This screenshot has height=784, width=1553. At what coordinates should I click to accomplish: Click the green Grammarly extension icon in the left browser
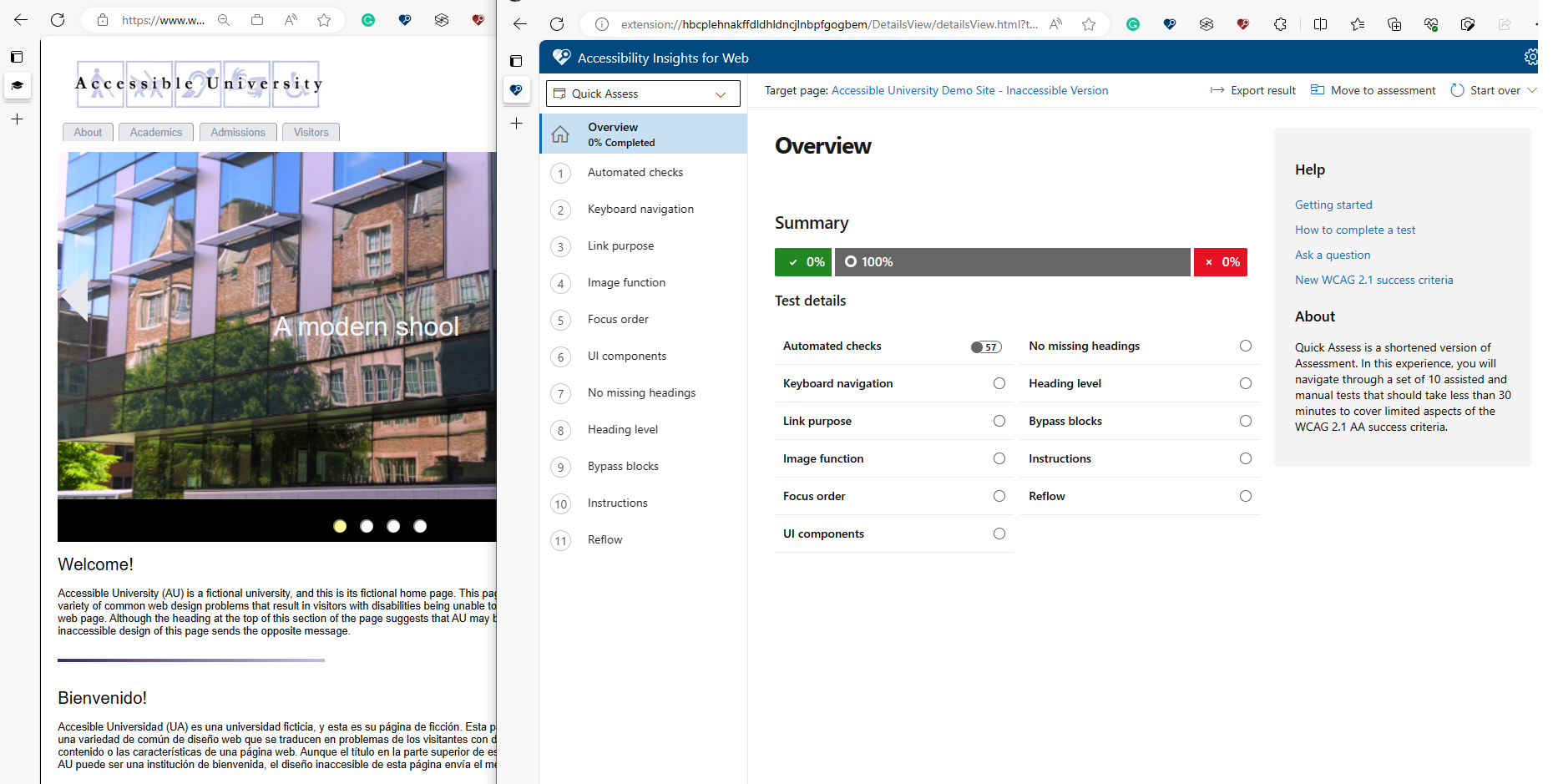coord(368,20)
